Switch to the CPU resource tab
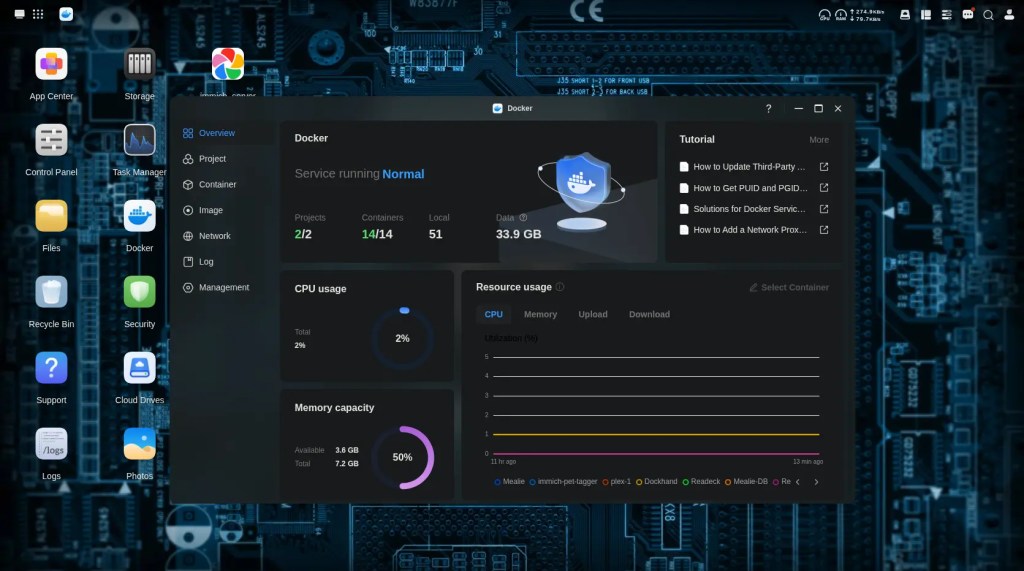This screenshot has height=571, width=1024. [494, 314]
